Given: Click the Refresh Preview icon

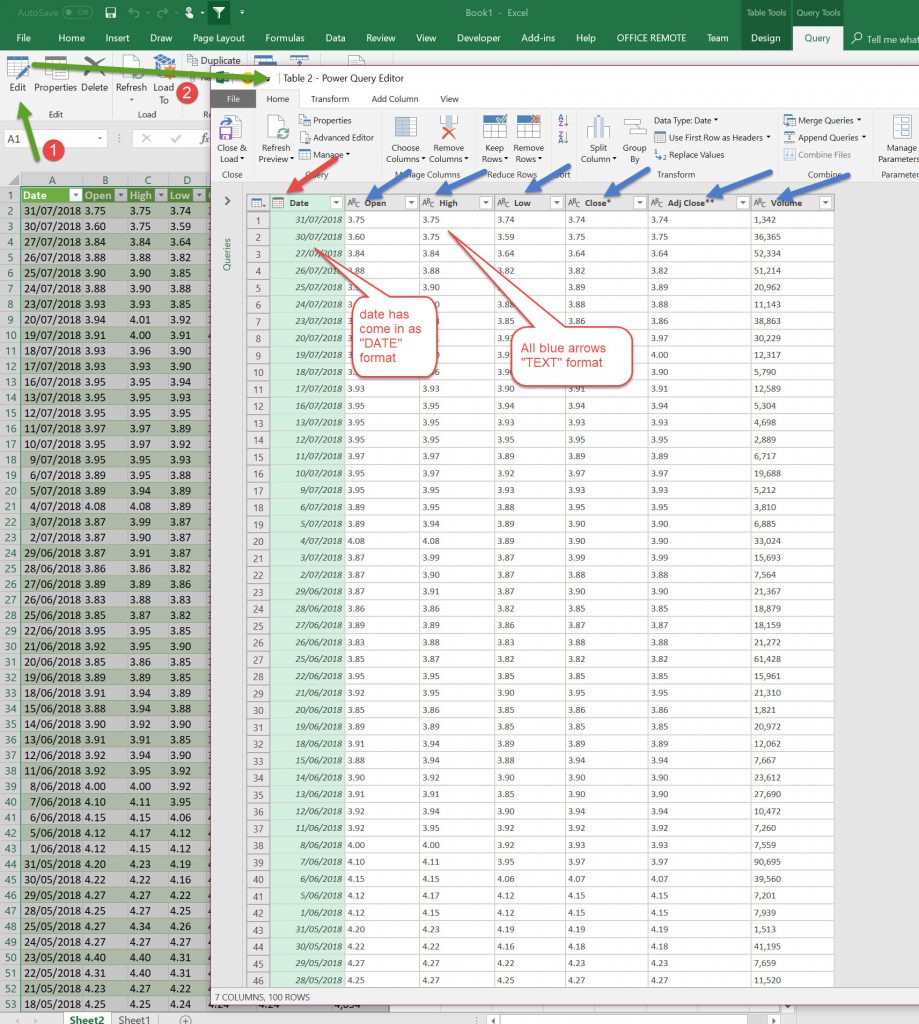Looking at the screenshot, I should tap(275, 129).
